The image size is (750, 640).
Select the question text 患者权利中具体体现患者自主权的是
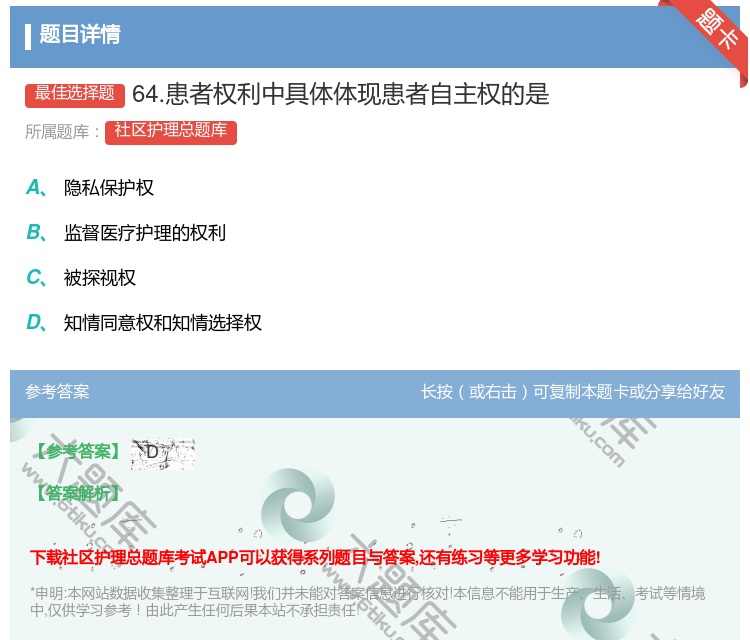[357, 94]
